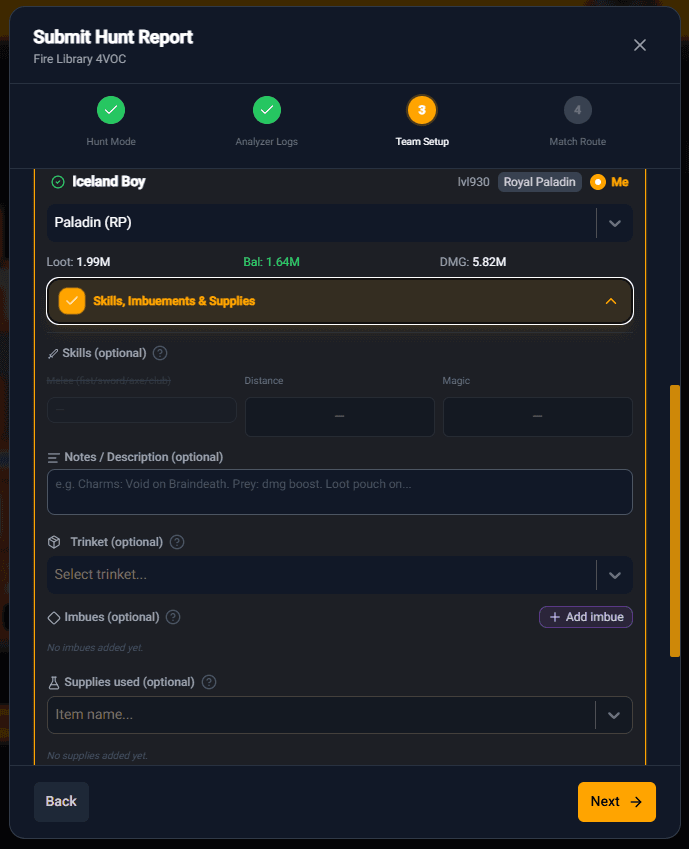The image size is (689, 849).
Task: Click the Notes / Description text field
Action: [x=339, y=492]
